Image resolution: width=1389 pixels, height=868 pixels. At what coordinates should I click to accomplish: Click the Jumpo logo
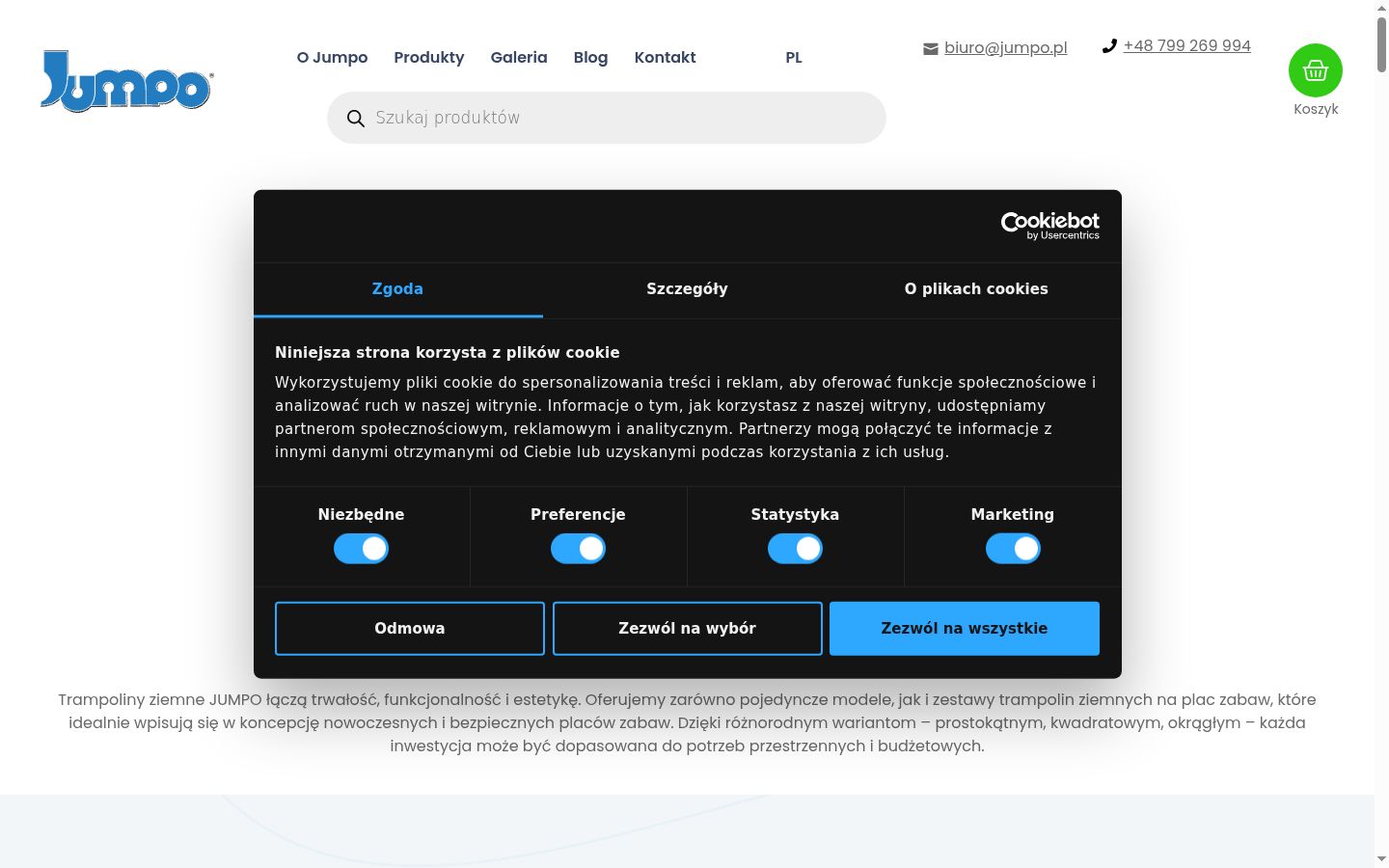[x=126, y=81]
